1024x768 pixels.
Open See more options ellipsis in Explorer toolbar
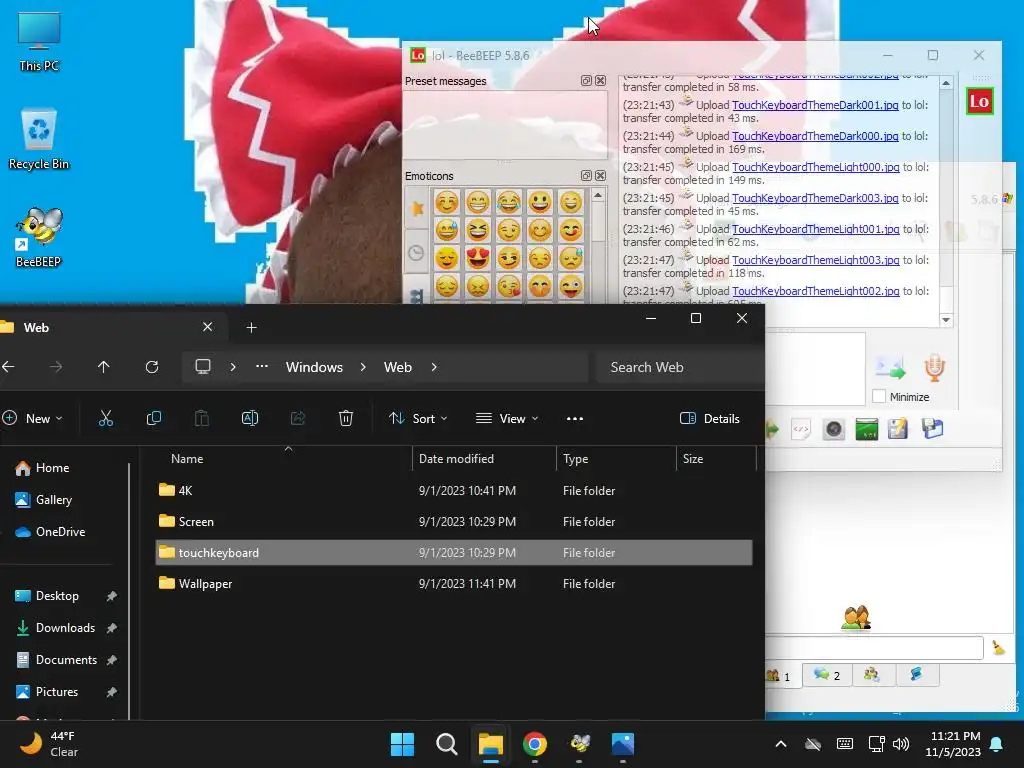[575, 419]
